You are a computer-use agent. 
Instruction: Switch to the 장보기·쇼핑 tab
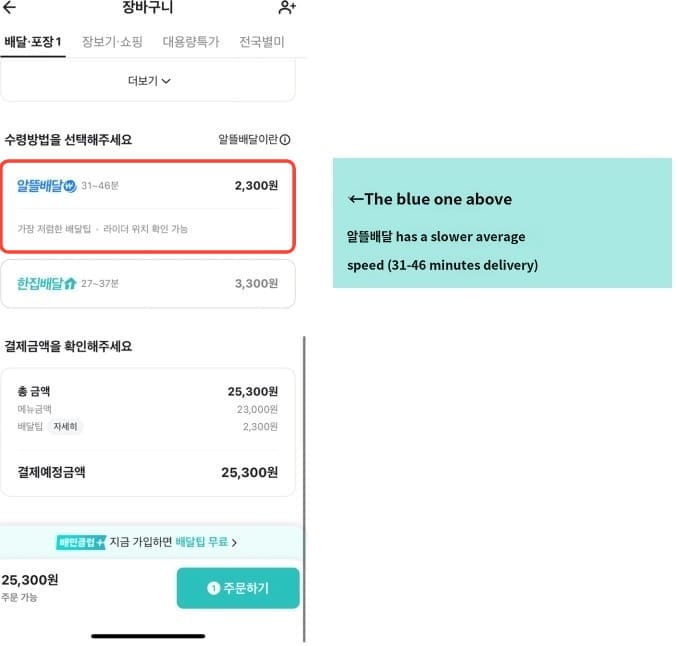pyautogui.click(x=112, y=42)
